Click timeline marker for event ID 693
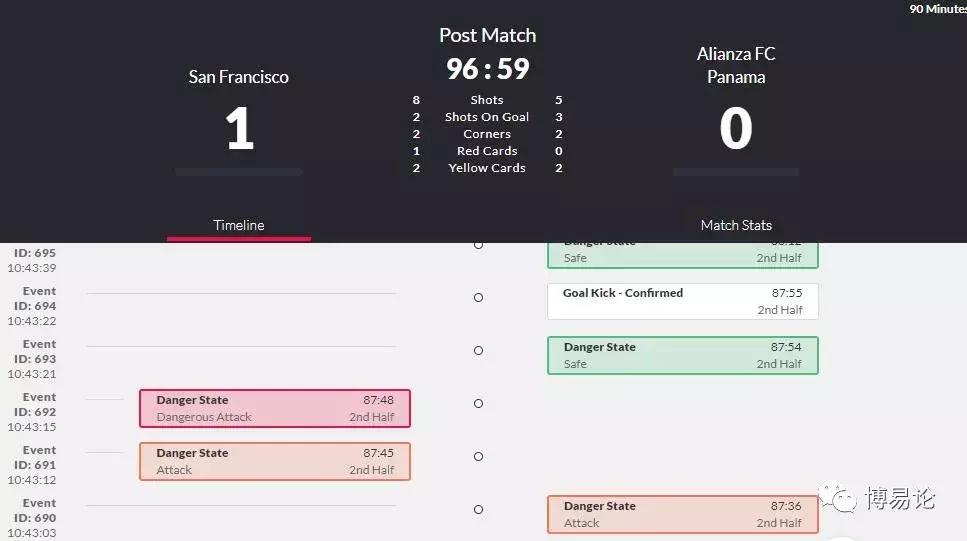 tap(478, 350)
